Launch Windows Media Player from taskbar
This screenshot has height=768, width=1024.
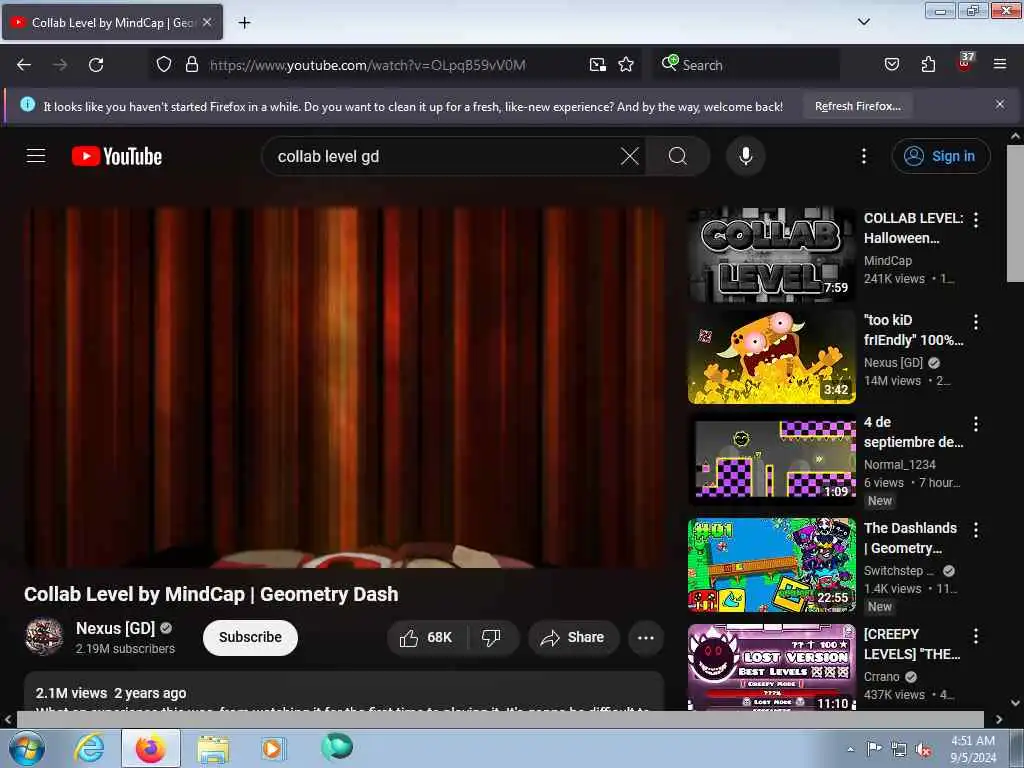[x=273, y=748]
